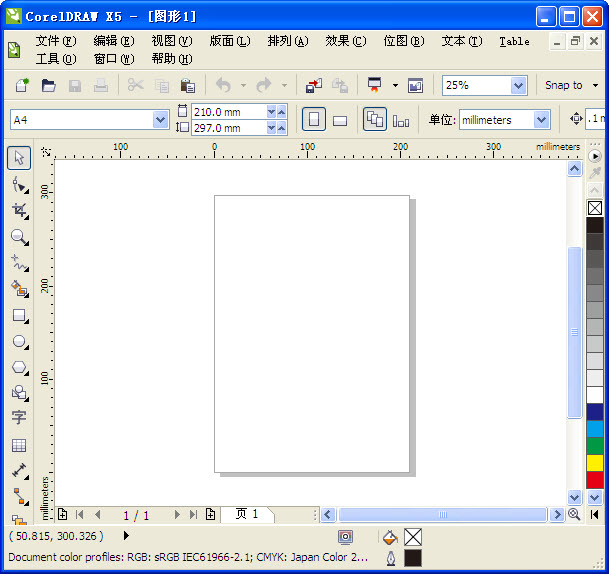Select the Rectangle tool
Viewport: 609px width, 574px height.
(19, 315)
